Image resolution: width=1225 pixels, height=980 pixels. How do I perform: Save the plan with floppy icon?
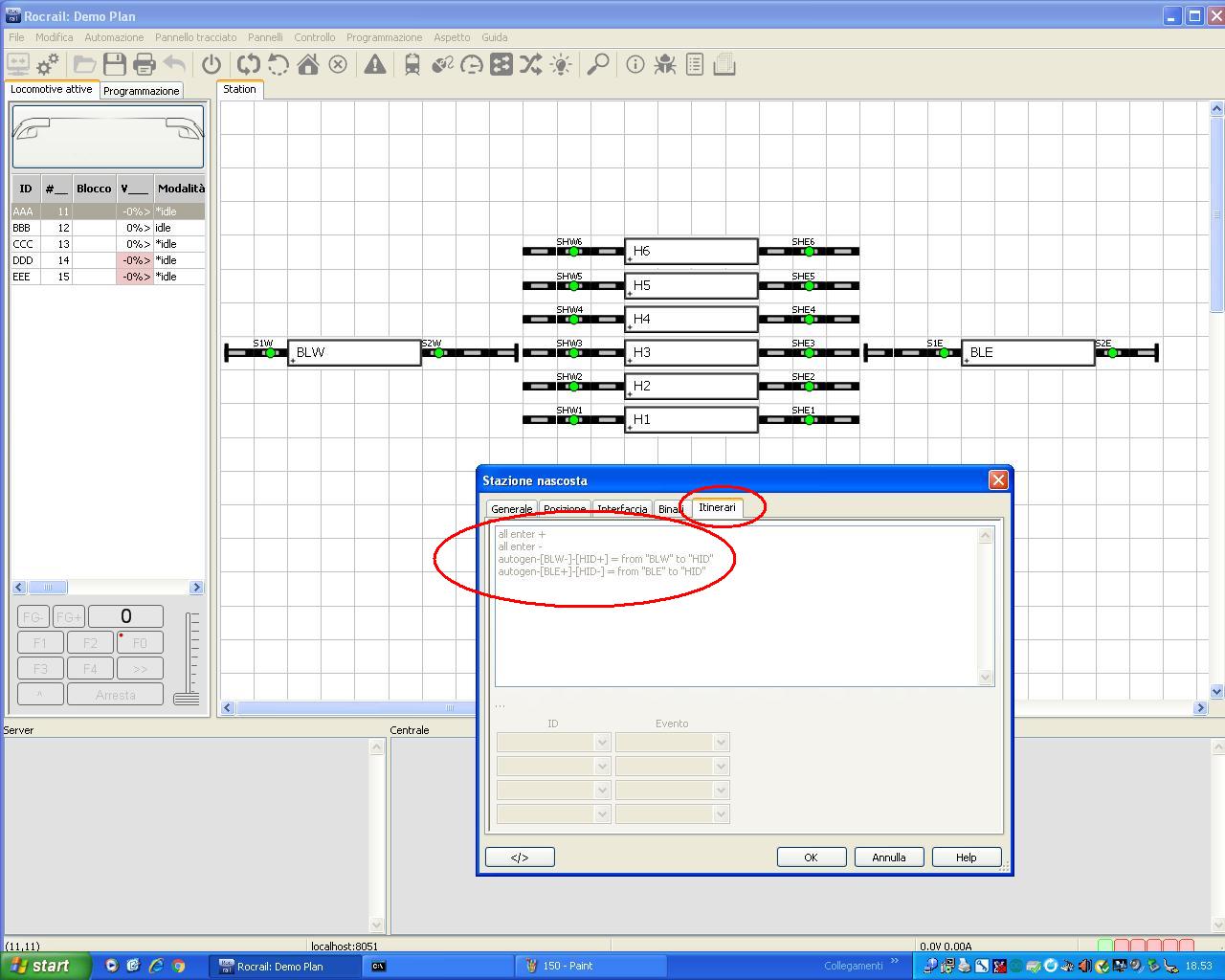[115, 64]
